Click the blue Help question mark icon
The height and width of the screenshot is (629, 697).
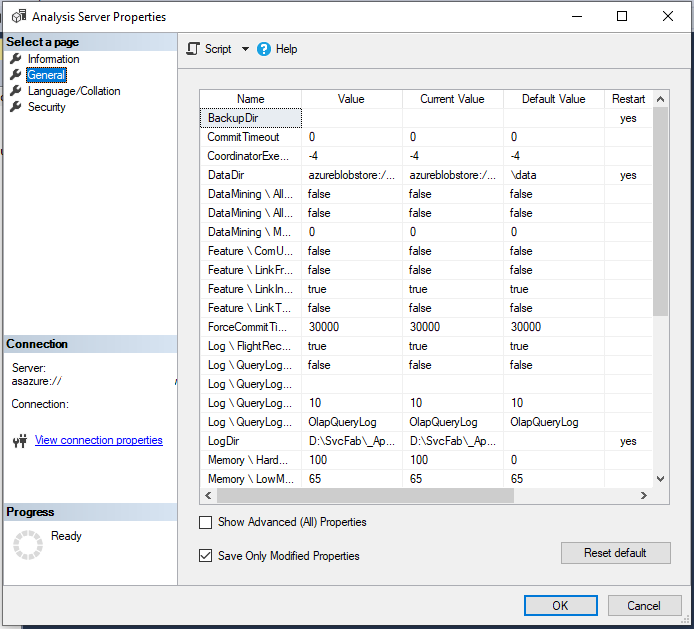(264, 49)
